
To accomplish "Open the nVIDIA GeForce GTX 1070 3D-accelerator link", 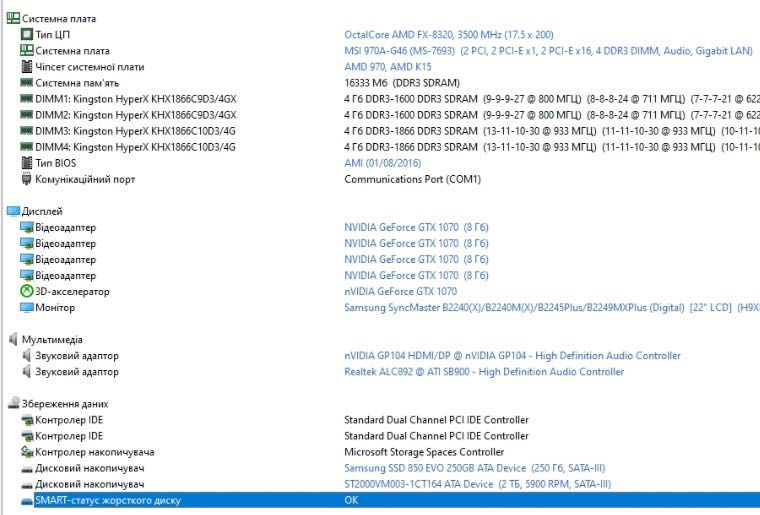I will (400, 291).
